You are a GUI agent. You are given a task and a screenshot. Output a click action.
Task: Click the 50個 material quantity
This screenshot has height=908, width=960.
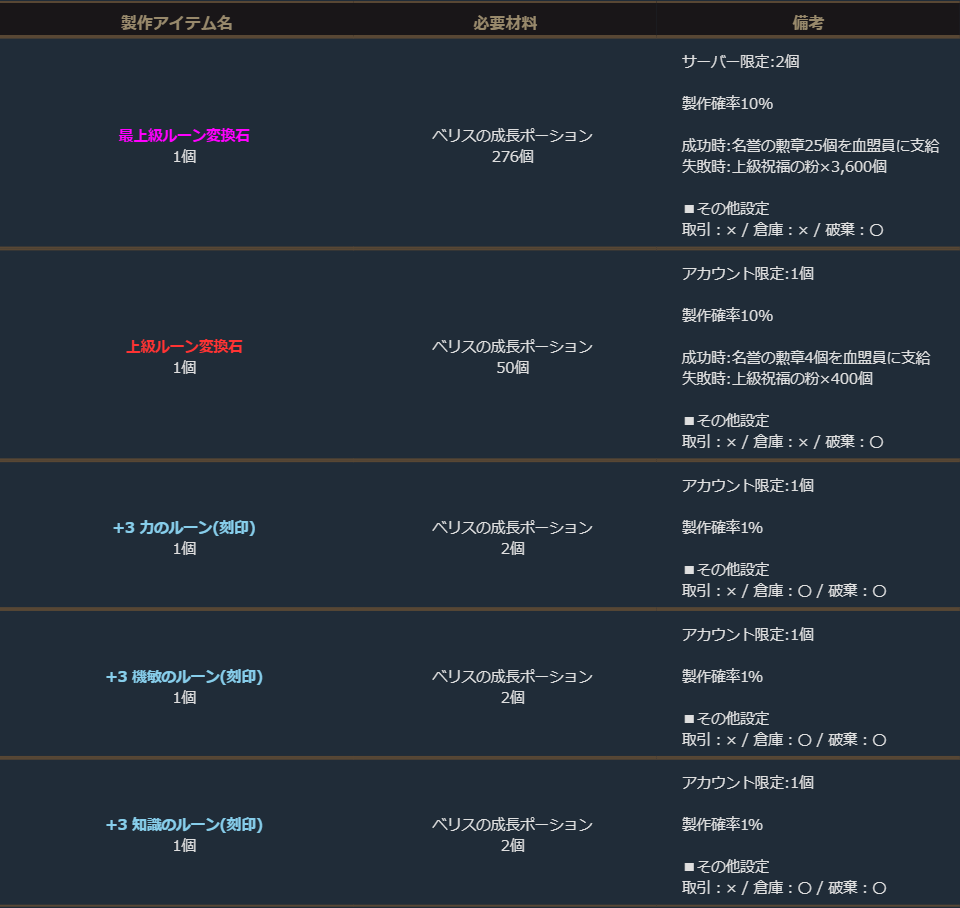[x=512, y=368]
